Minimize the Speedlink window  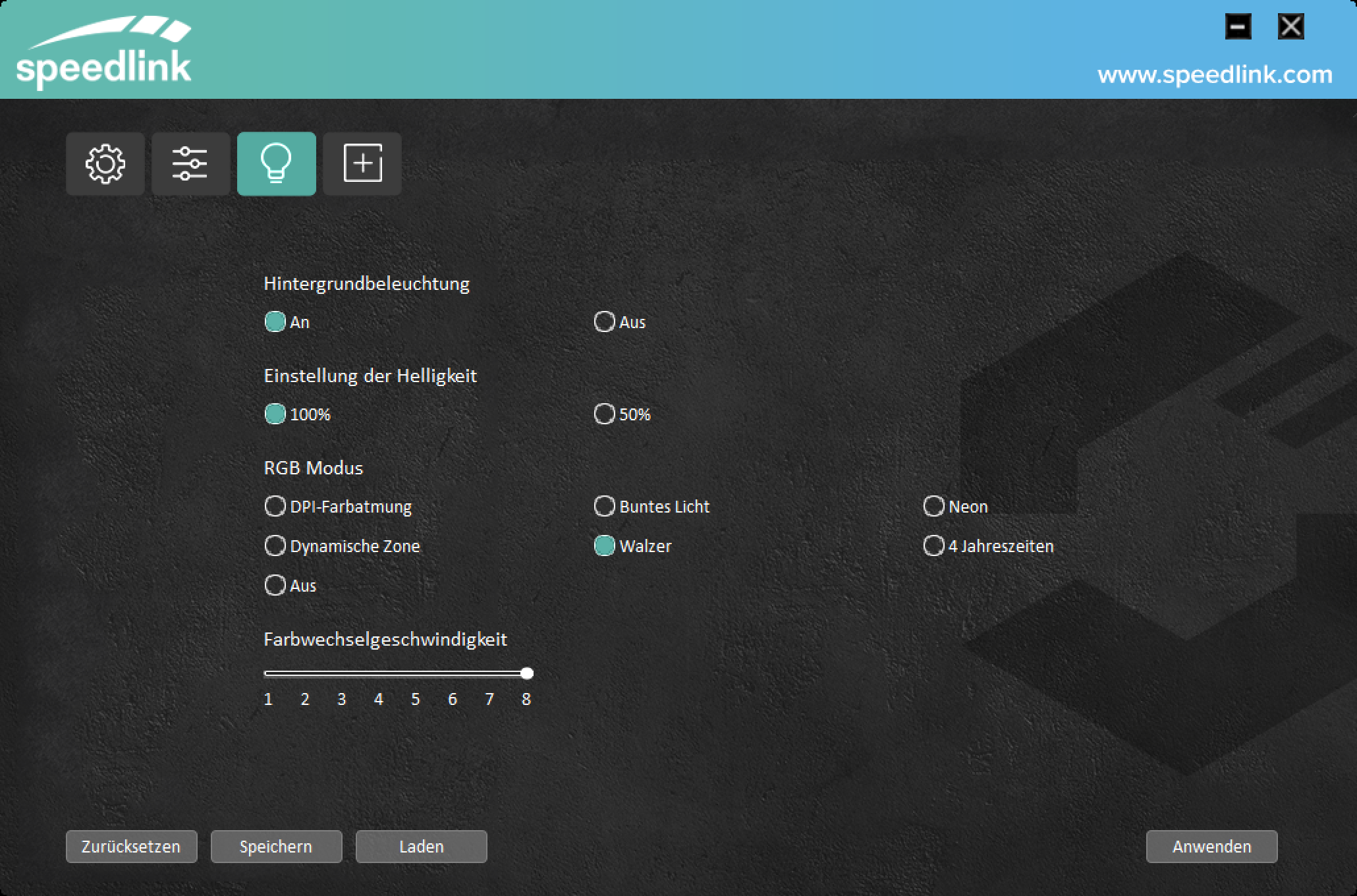point(1238,27)
